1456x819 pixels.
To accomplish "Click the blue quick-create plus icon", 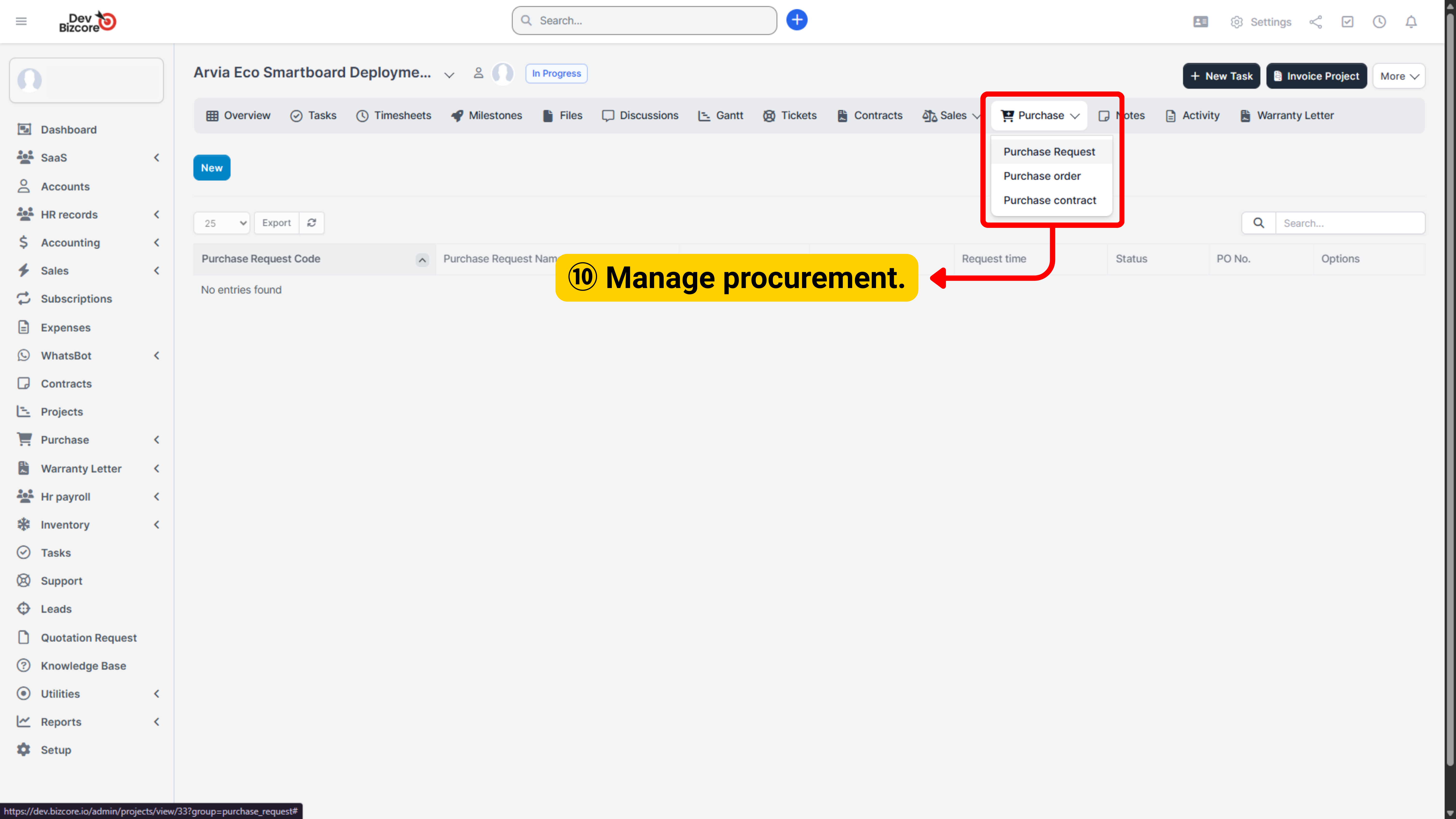I will point(796,20).
